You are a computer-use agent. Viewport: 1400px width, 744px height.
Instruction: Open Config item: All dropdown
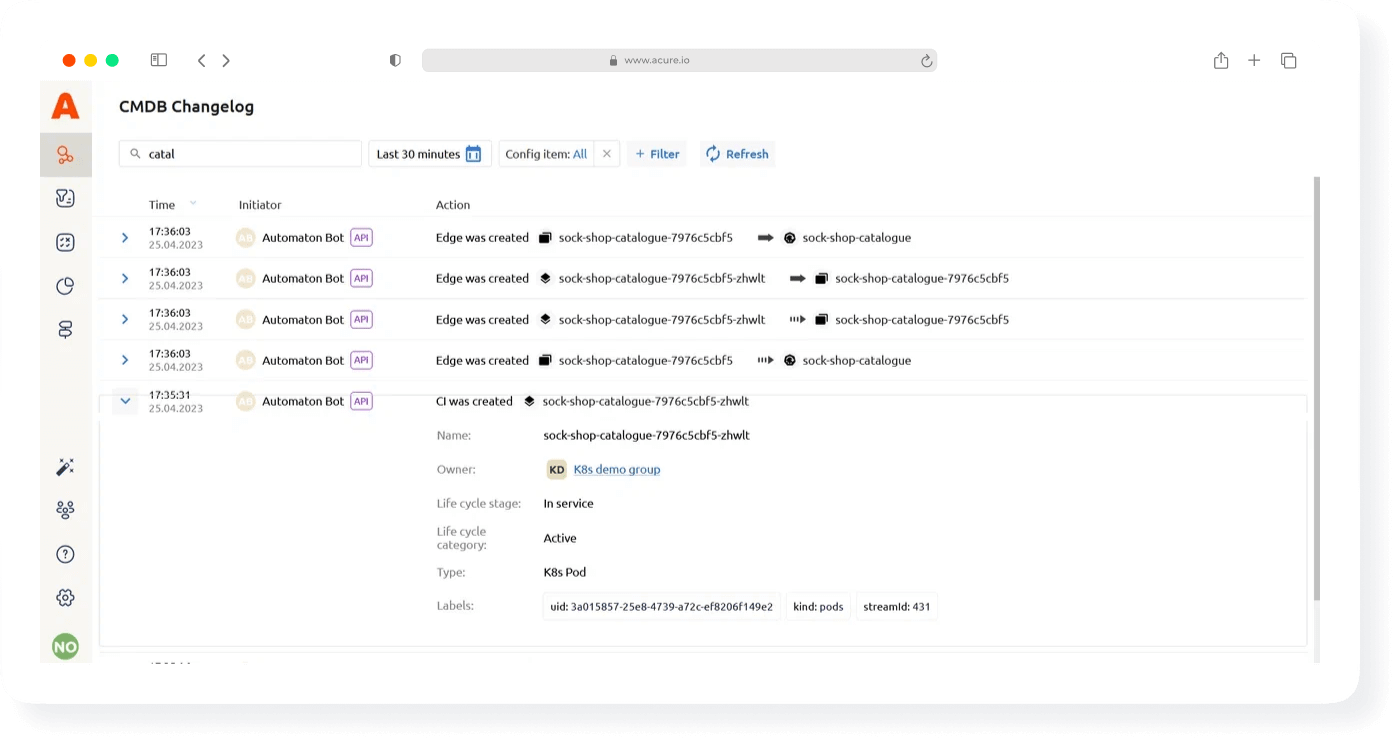tap(546, 154)
